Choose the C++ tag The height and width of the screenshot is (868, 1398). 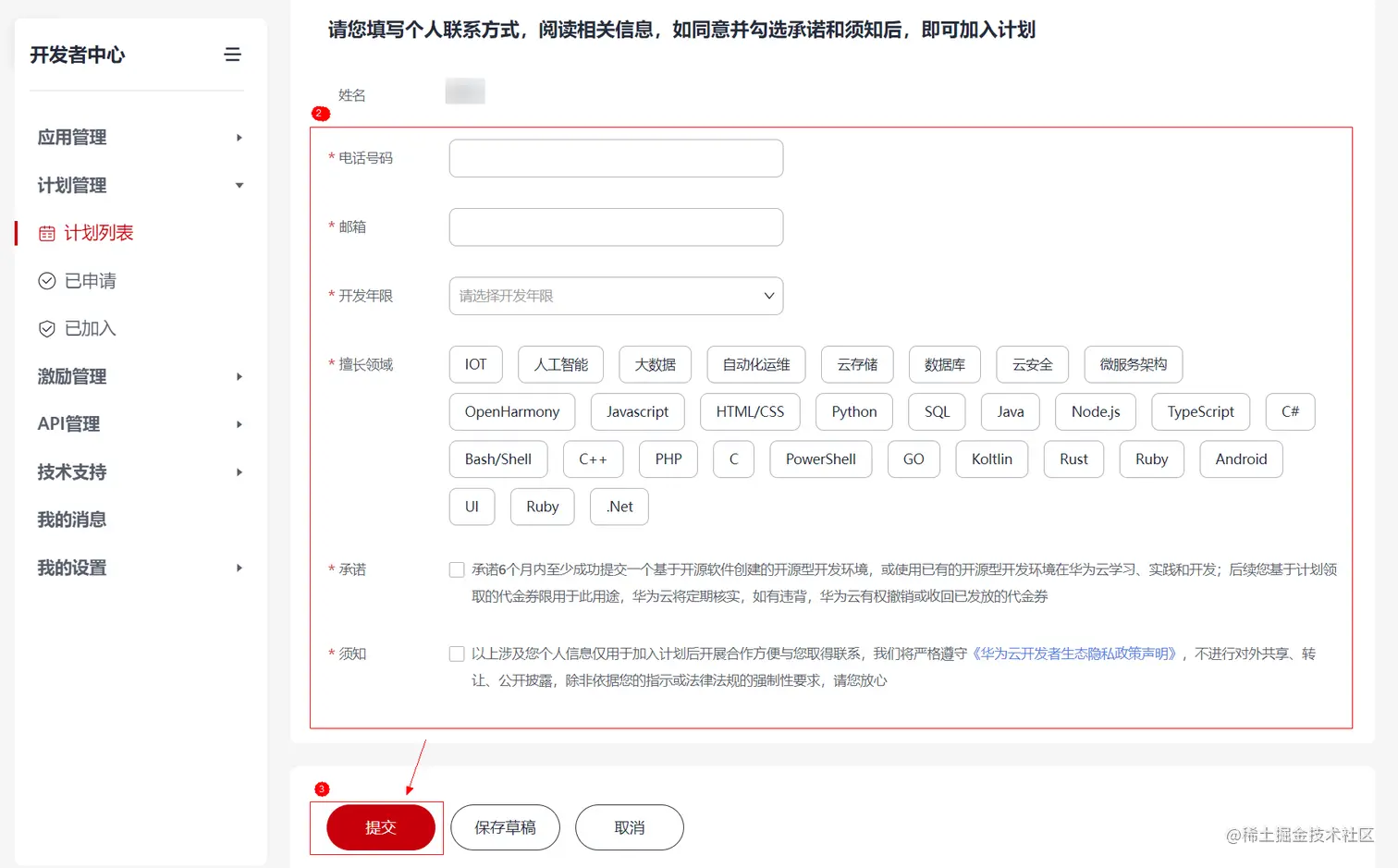tap(594, 459)
